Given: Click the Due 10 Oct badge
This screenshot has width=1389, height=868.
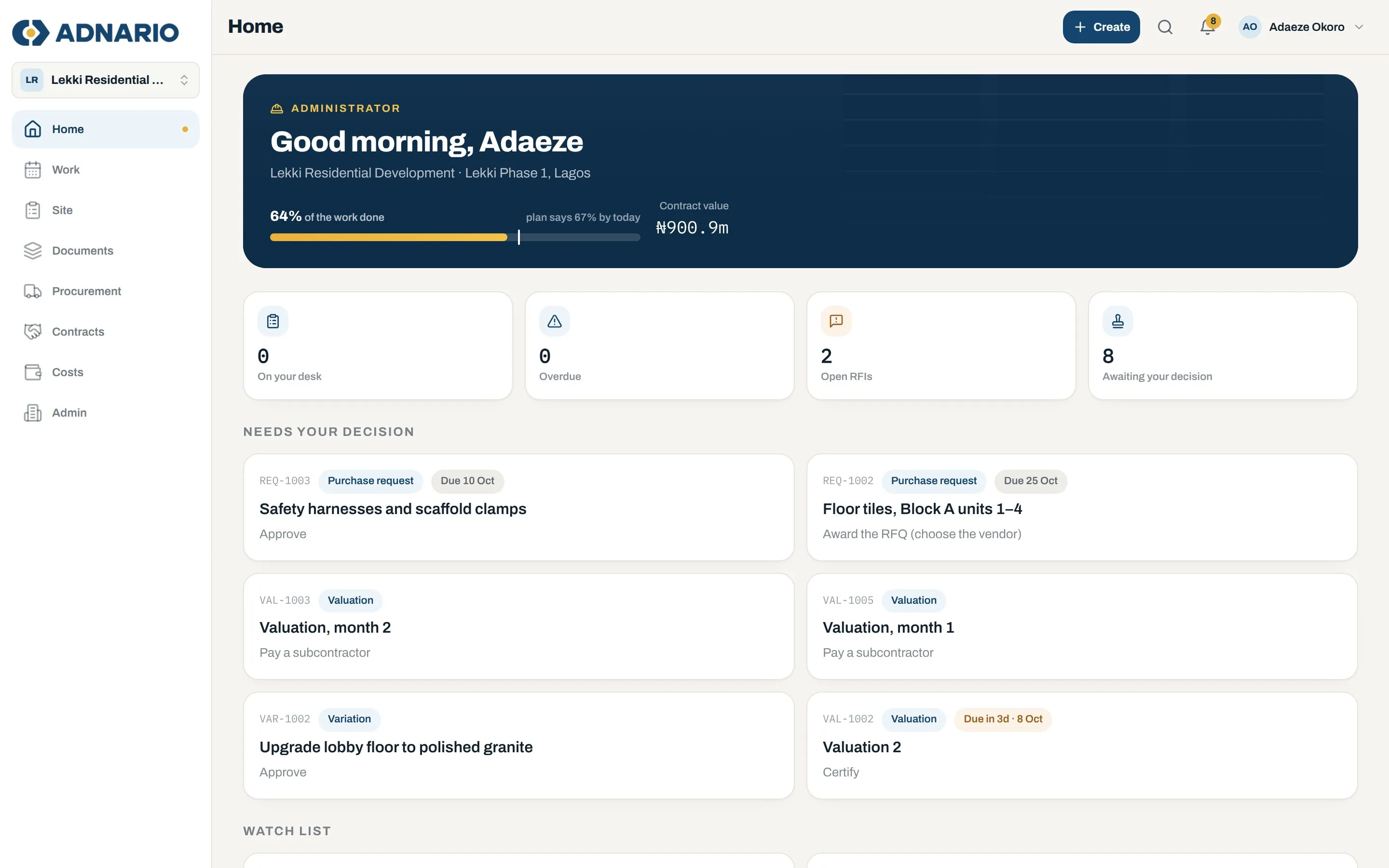Looking at the screenshot, I should point(467,481).
